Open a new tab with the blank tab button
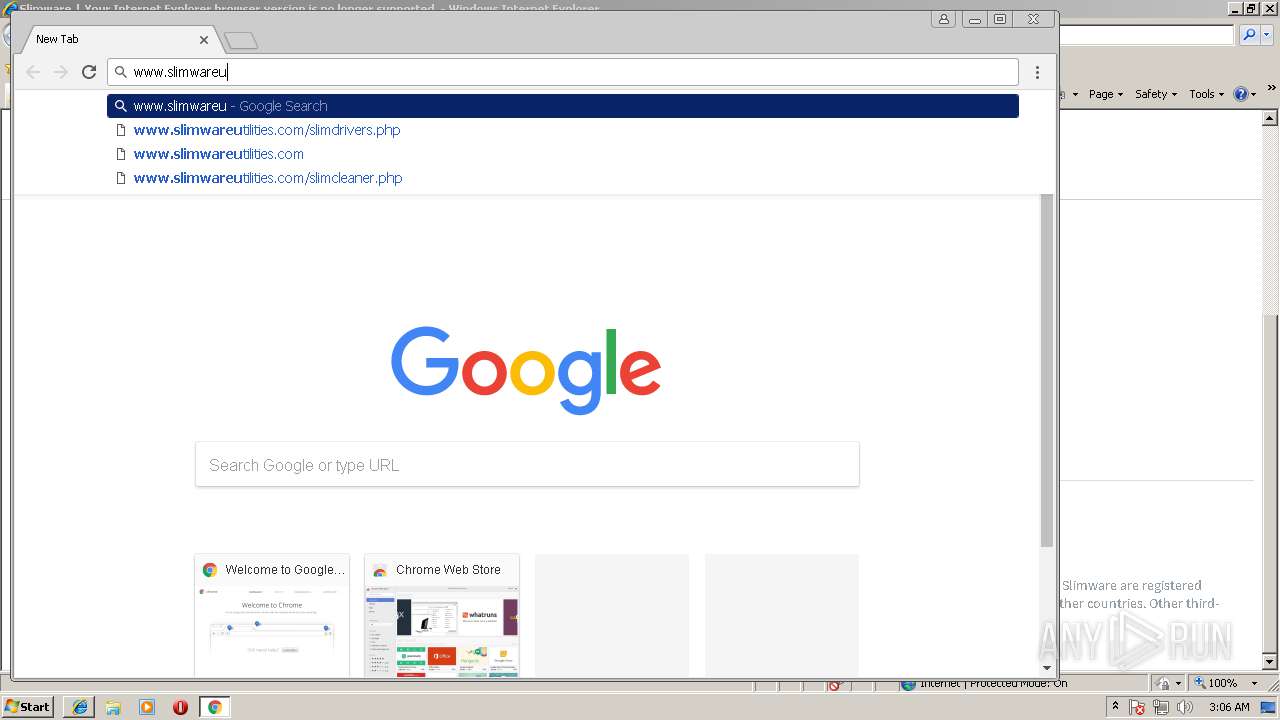Image resolution: width=1280 pixels, height=720 pixels. click(241, 41)
